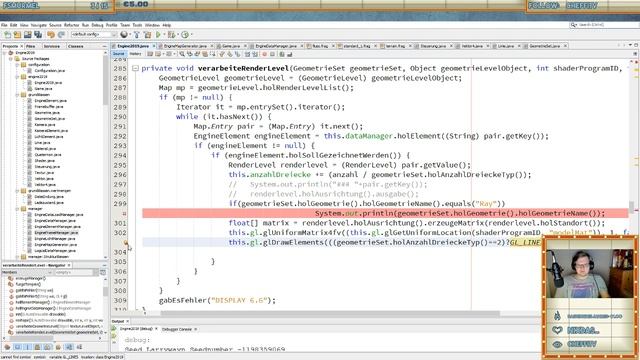Image resolution: width=640 pixels, height=360 pixels.
Task: Open the Run Project dropdown arrow
Action: point(163,35)
